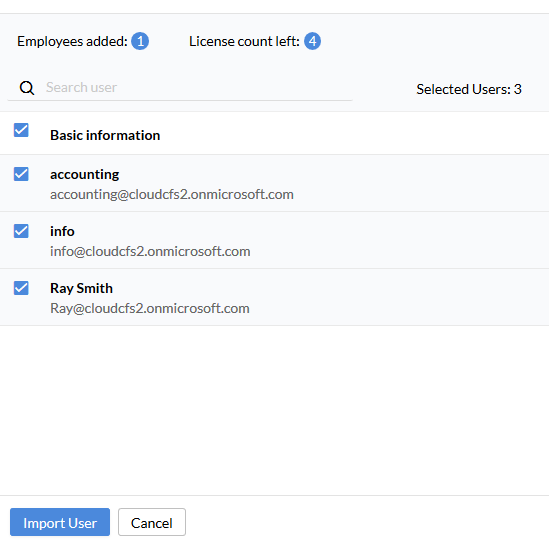Click the License count left label
This screenshot has height=540, width=549.
(x=244, y=41)
